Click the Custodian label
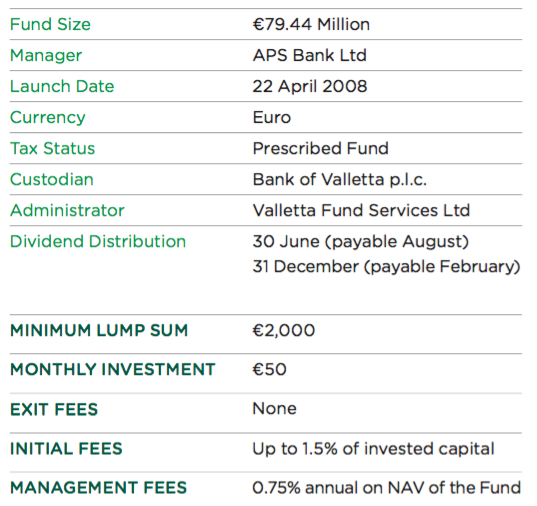This screenshot has width=537, height=506. [x=52, y=180]
